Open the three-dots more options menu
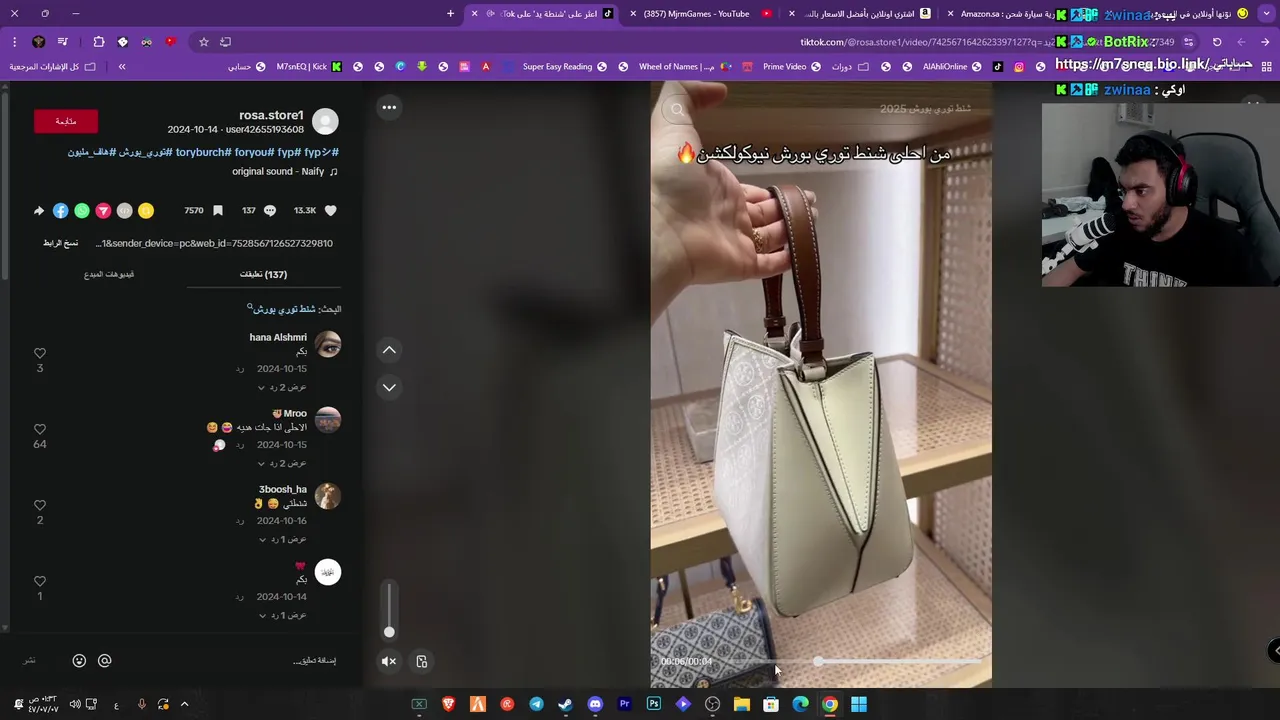This screenshot has width=1280, height=720. point(389,107)
